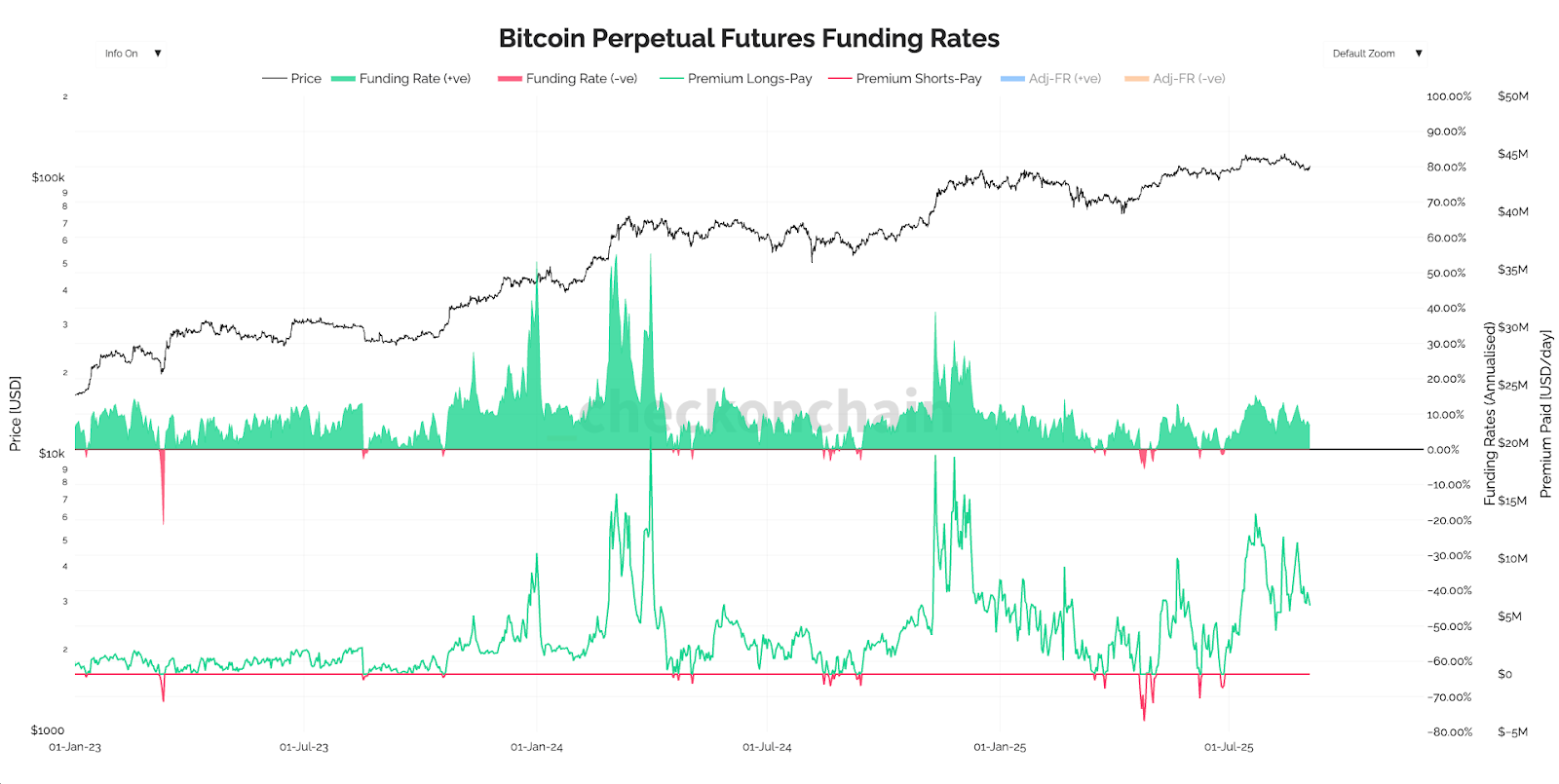Expand the Default Zoom dropdown
This screenshot has height=784, width=1559.
(x=1376, y=54)
